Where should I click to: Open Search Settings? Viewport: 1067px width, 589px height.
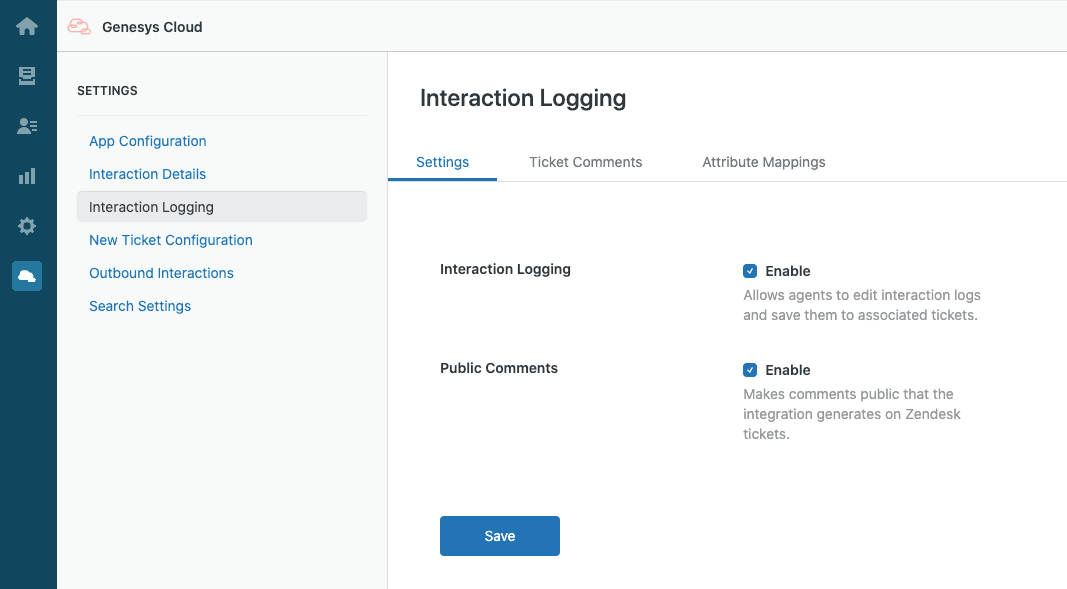pos(140,306)
